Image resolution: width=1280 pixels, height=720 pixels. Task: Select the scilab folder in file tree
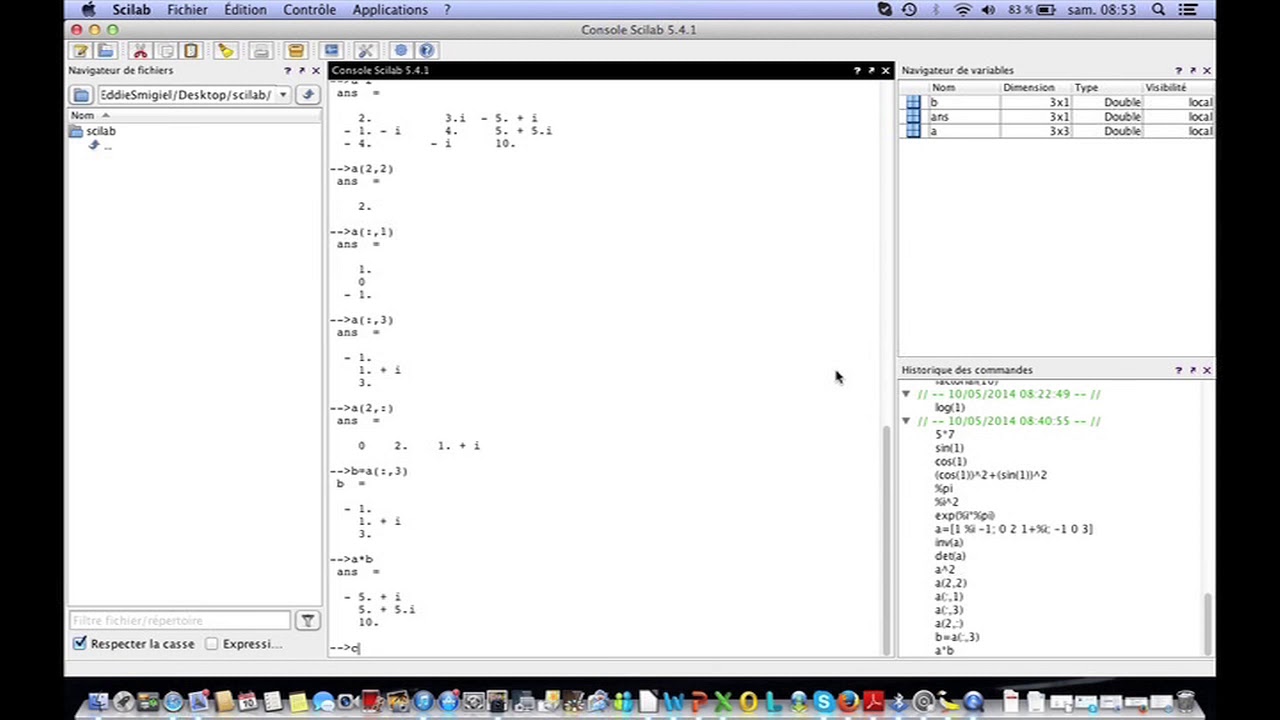point(100,131)
